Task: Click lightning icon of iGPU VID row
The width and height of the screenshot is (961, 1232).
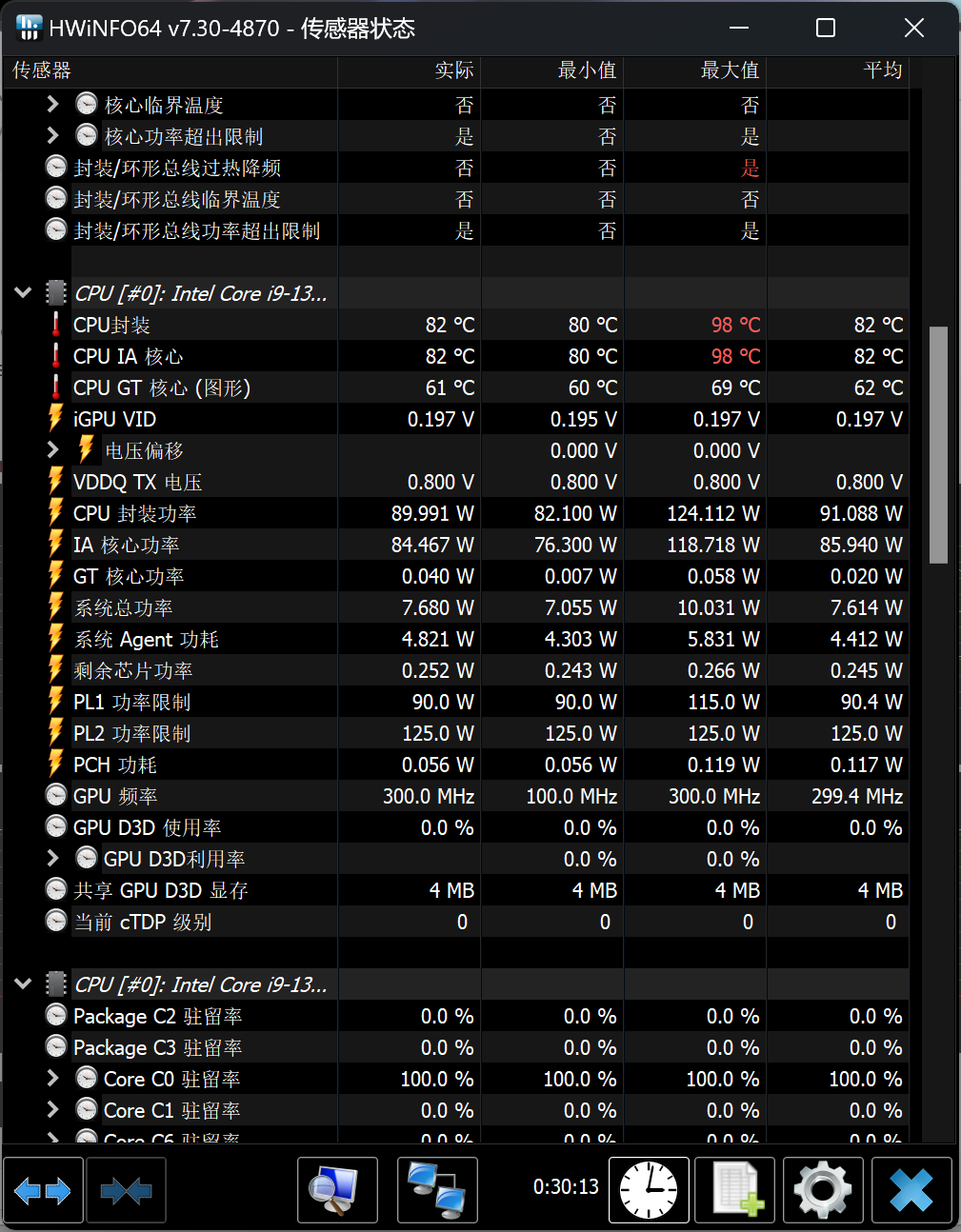Action: pos(56,419)
